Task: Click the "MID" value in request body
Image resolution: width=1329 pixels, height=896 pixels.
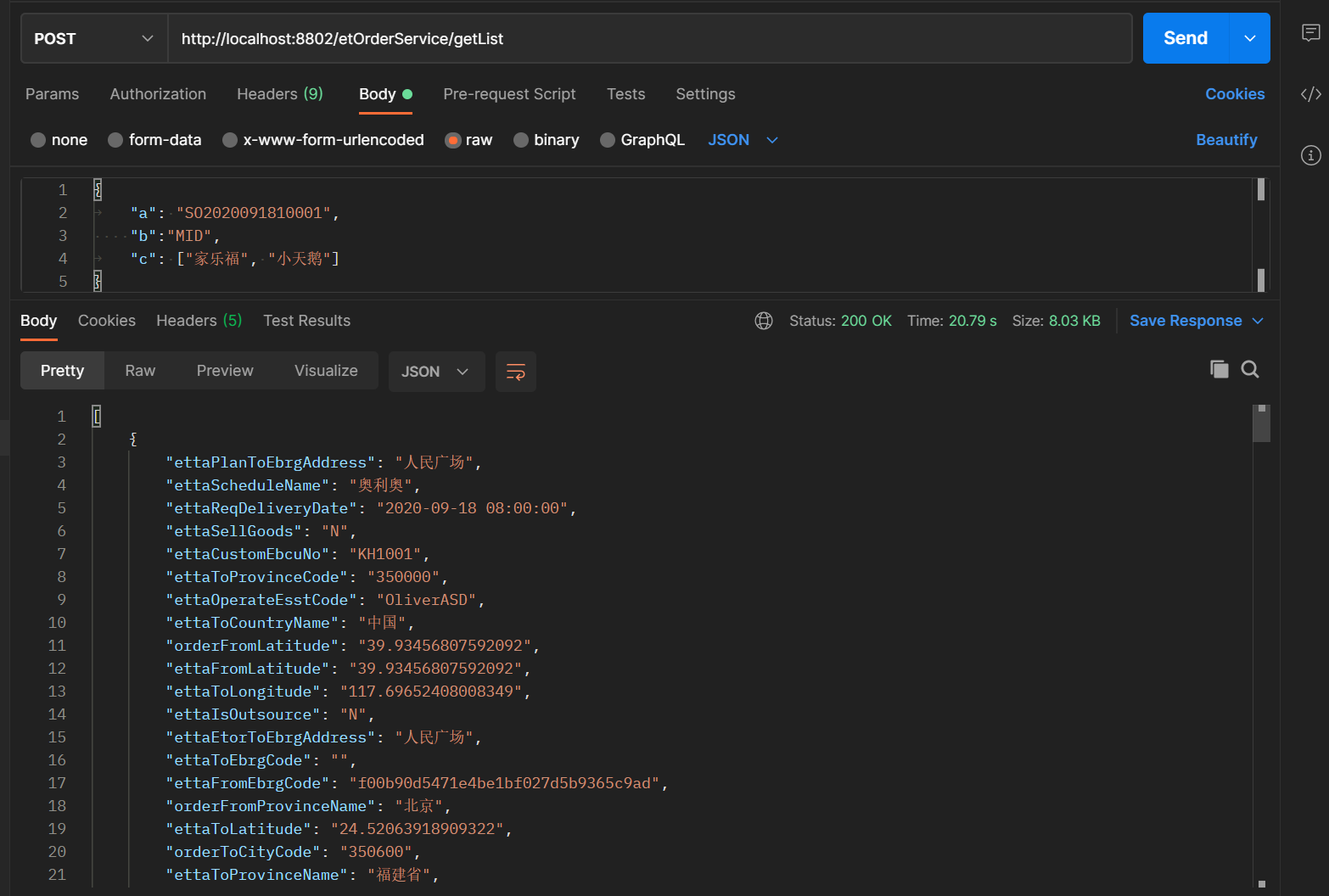Action: [190, 236]
